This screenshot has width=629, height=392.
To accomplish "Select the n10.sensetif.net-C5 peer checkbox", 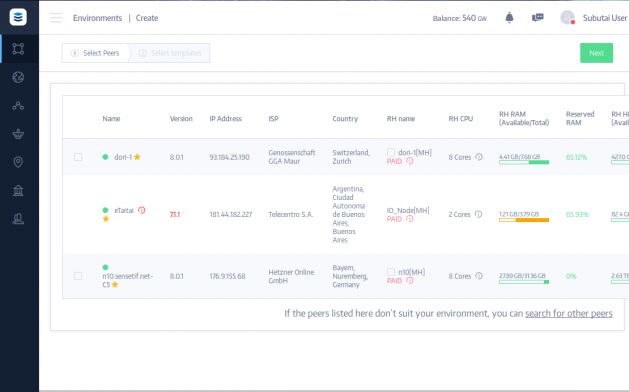I will pos(78,276).
